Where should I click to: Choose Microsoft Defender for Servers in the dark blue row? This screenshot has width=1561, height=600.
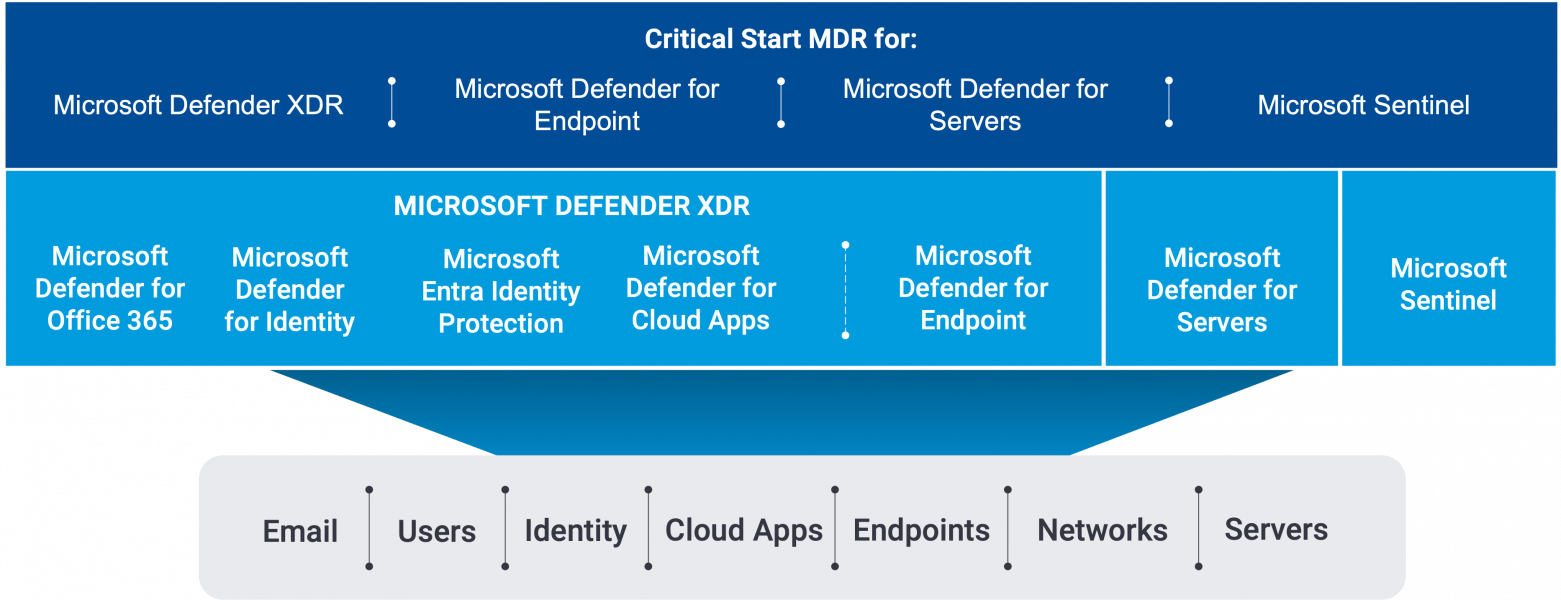[975, 105]
